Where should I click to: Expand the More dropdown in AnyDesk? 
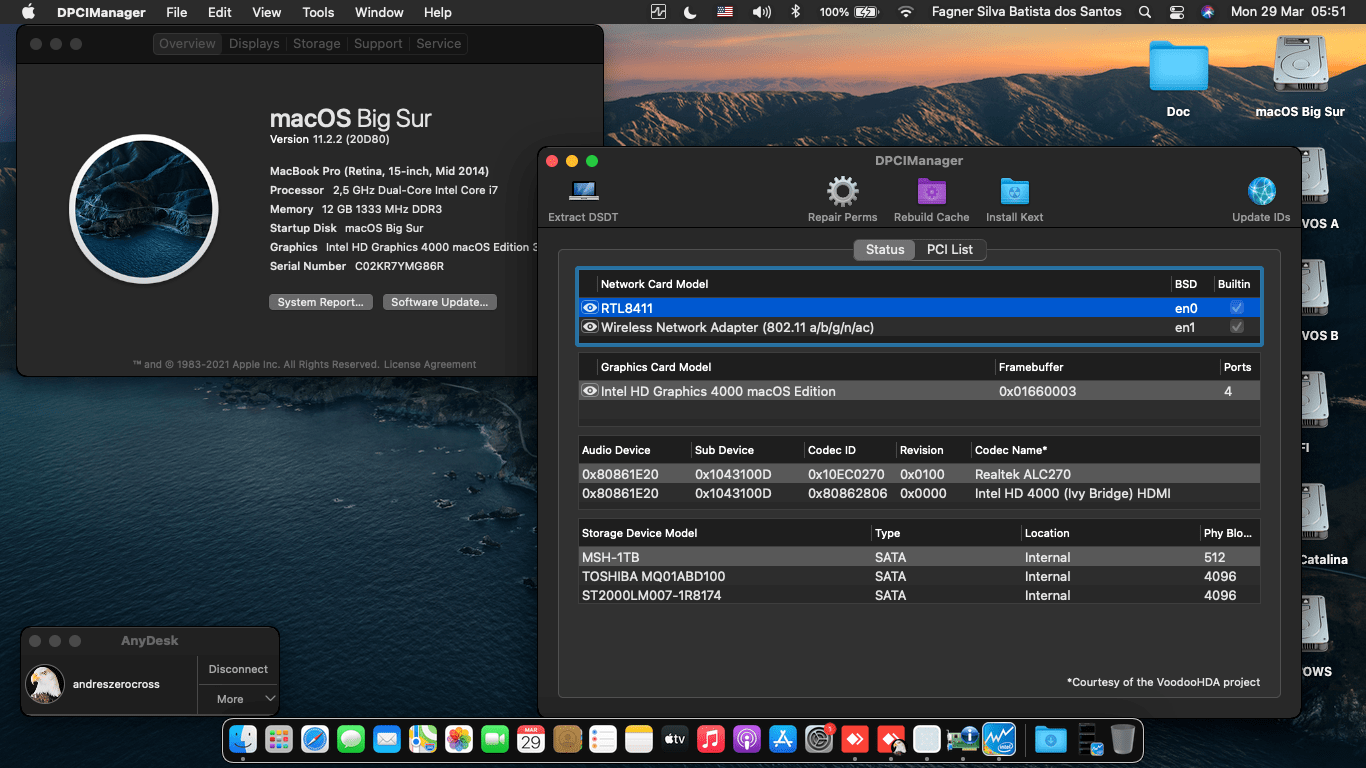[x=238, y=699]
